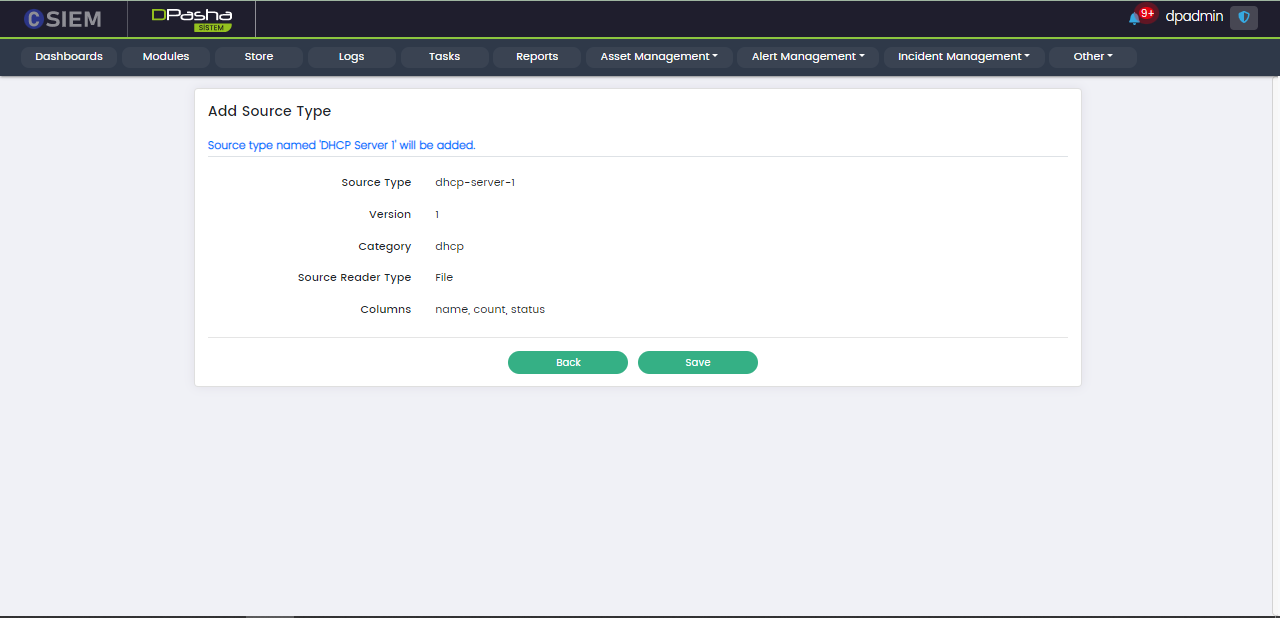Click the DPasha Sistem logo
The height and width of the screenshot is (618, 1280).
pos(192,19)
